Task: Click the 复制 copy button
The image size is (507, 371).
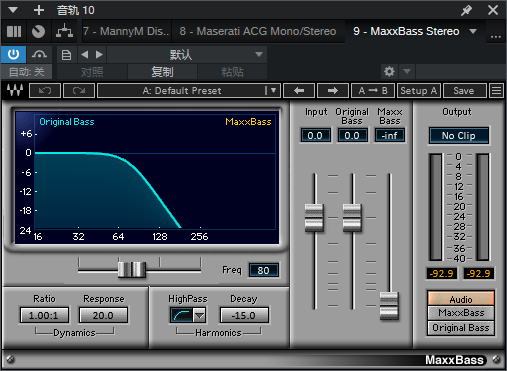Action: 162,72
